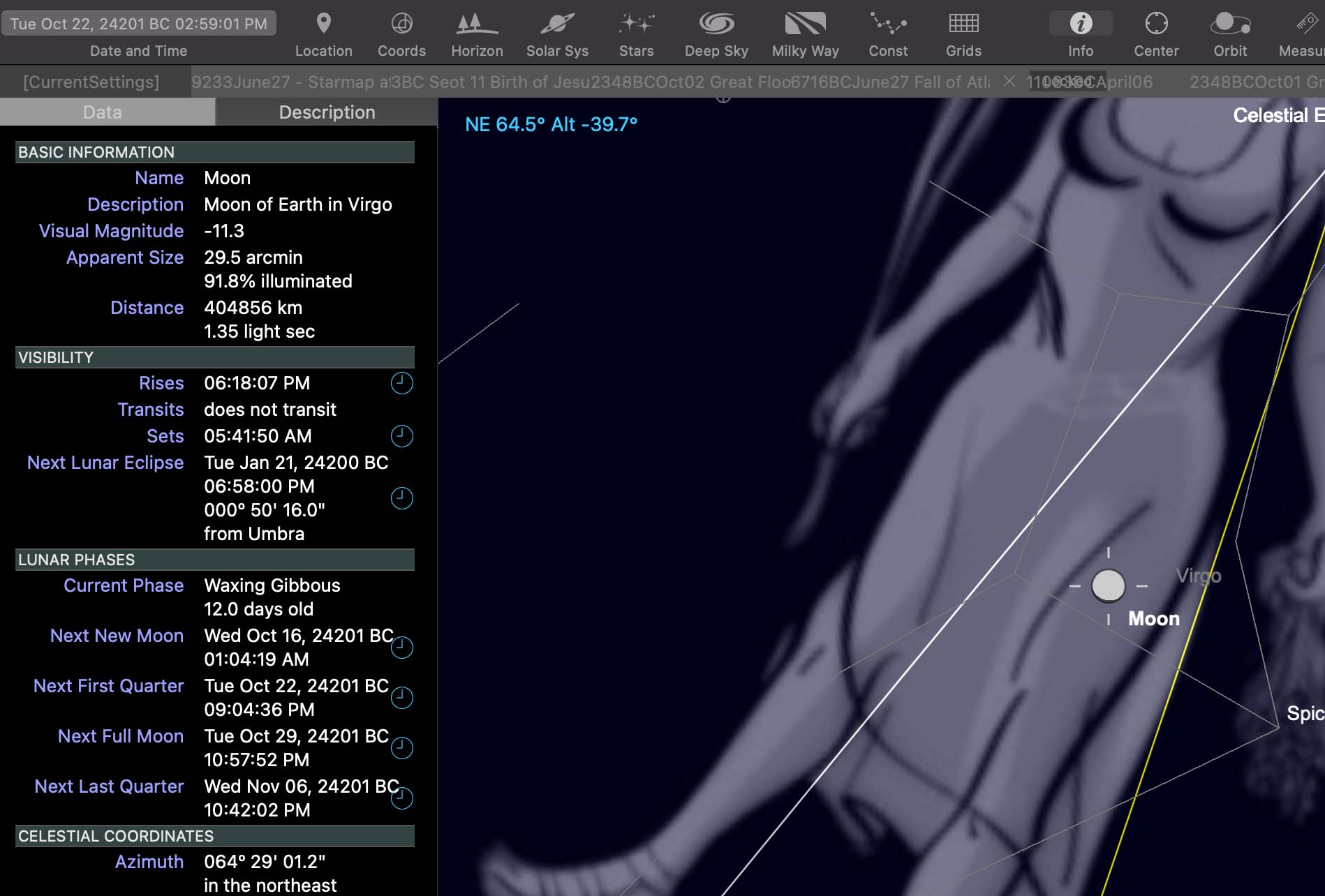This screenshot has width=1325, height=896.
Task: Jump to Next Last Quarter clock icon
Action: [401, 798]
